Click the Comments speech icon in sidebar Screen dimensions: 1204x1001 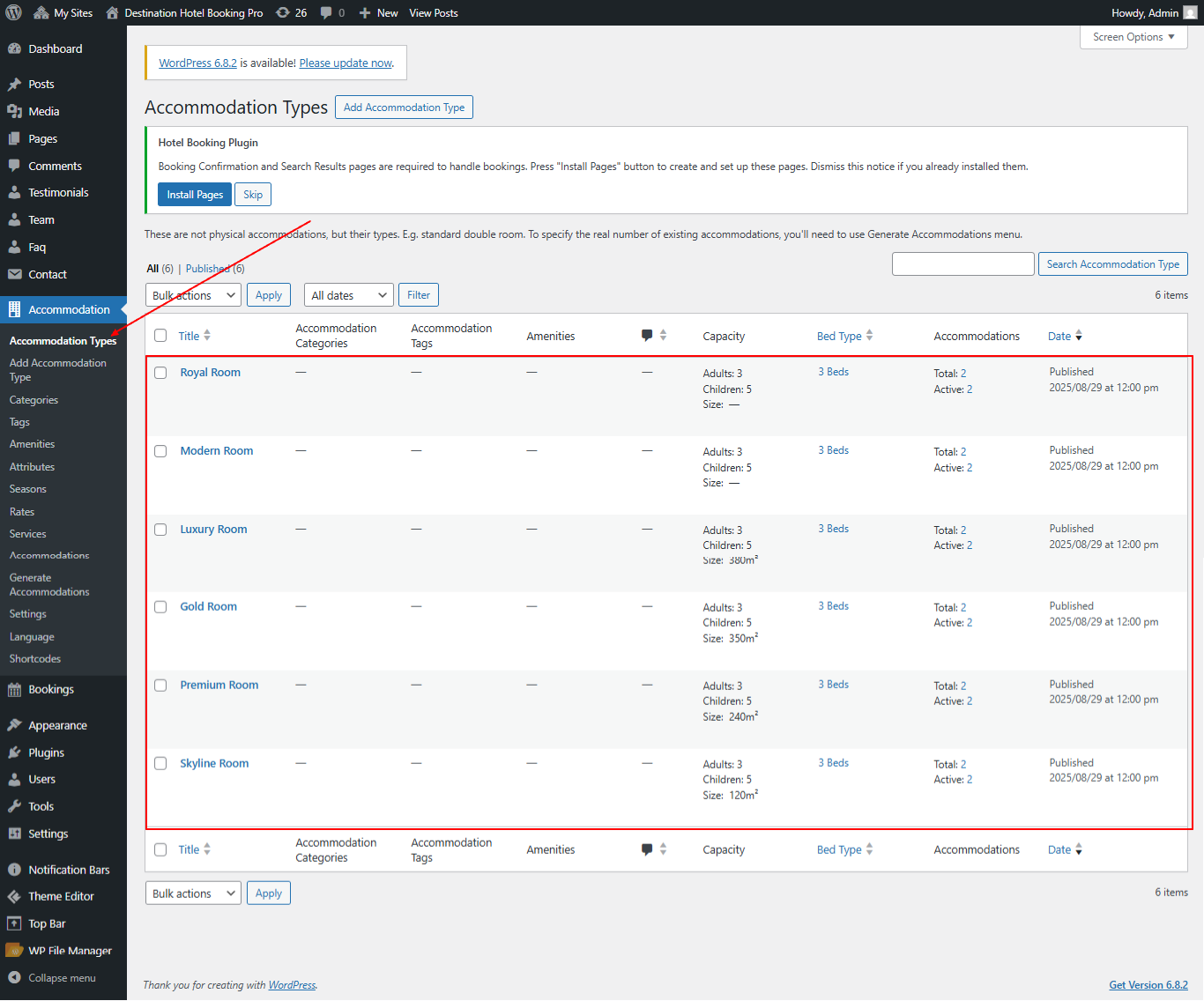14,166
